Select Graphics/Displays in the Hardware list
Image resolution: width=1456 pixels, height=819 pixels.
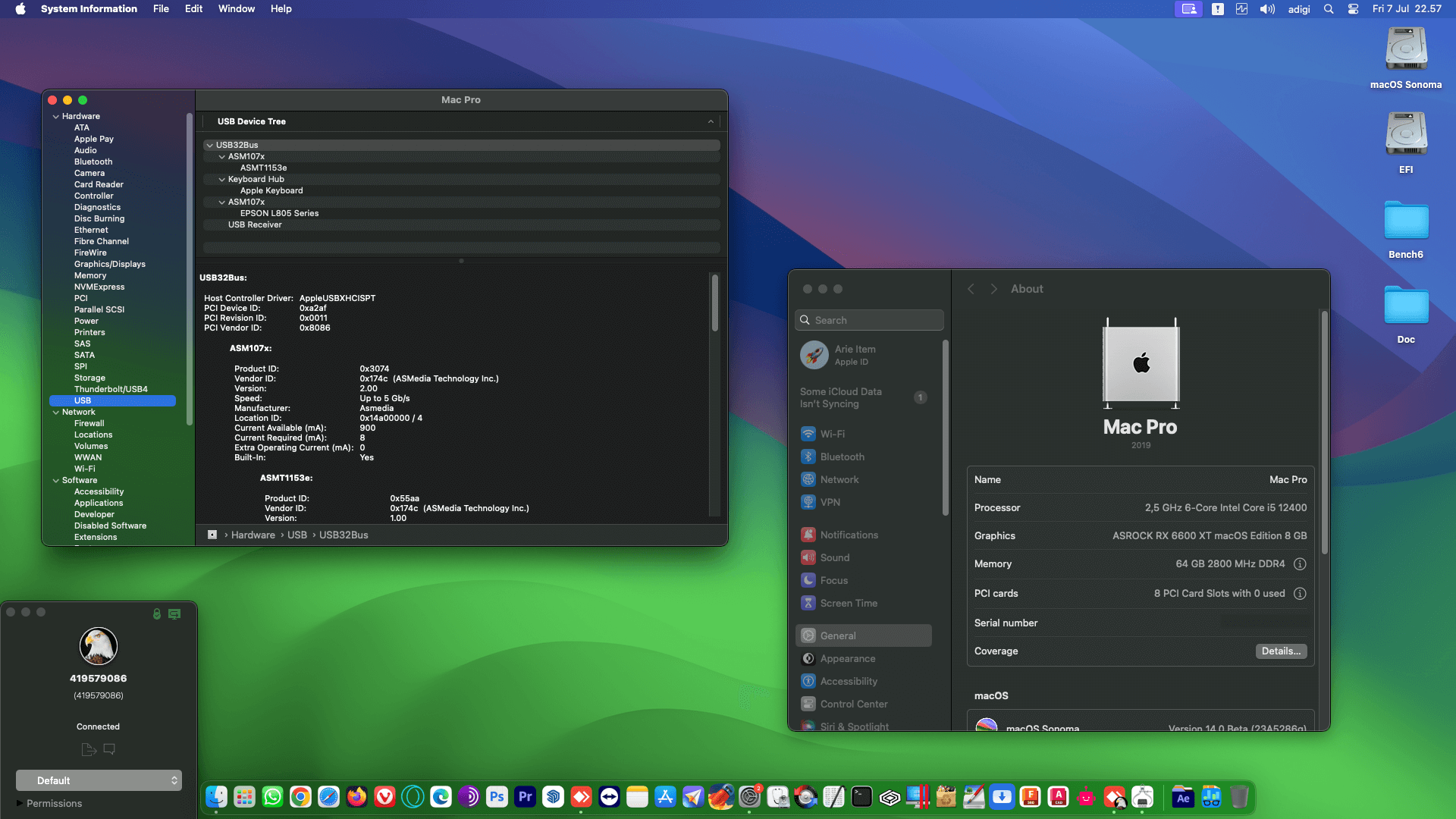click(110, 265)
